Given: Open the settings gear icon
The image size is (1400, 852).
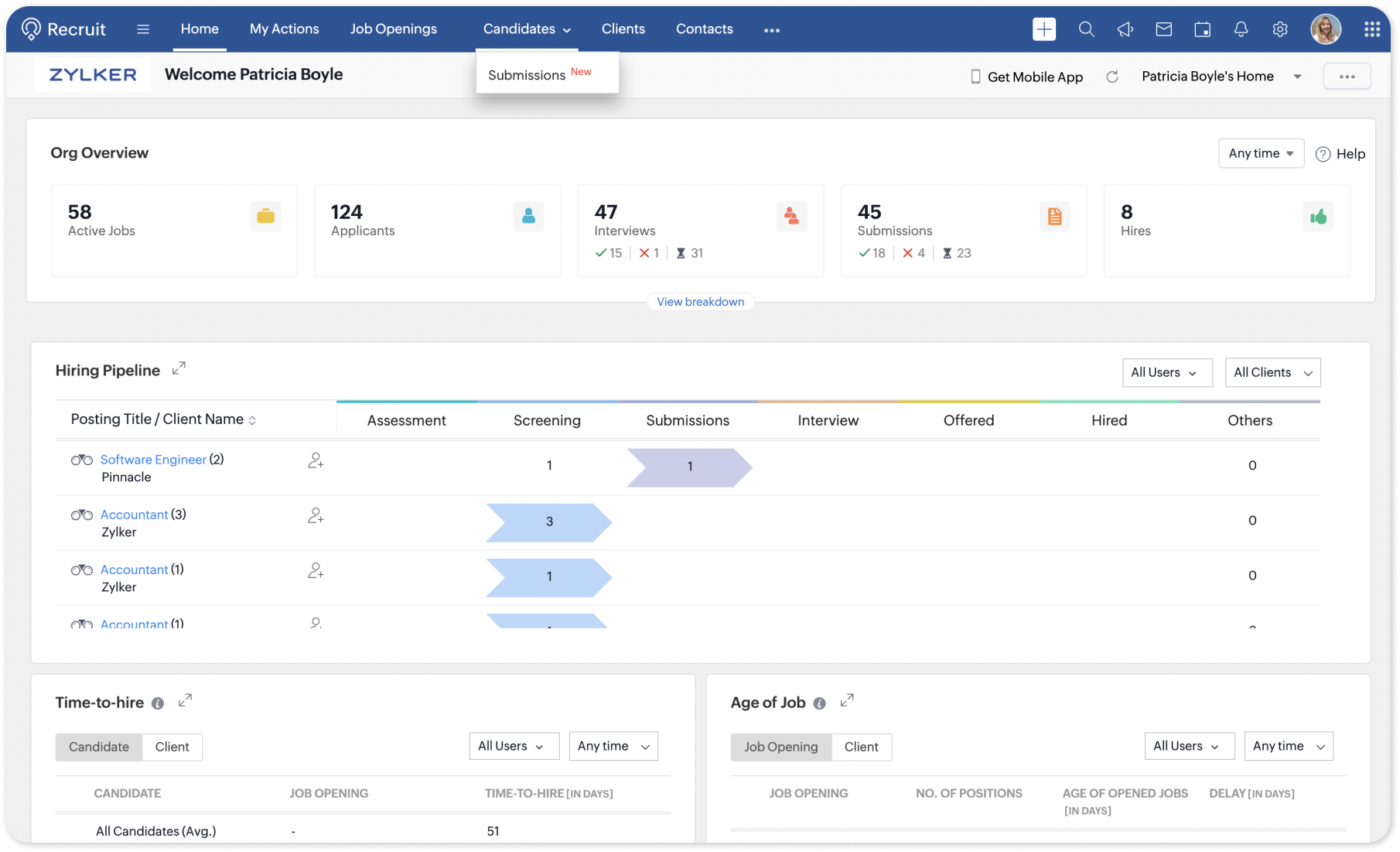Looking at the screenshot, I should point(1280,29).
